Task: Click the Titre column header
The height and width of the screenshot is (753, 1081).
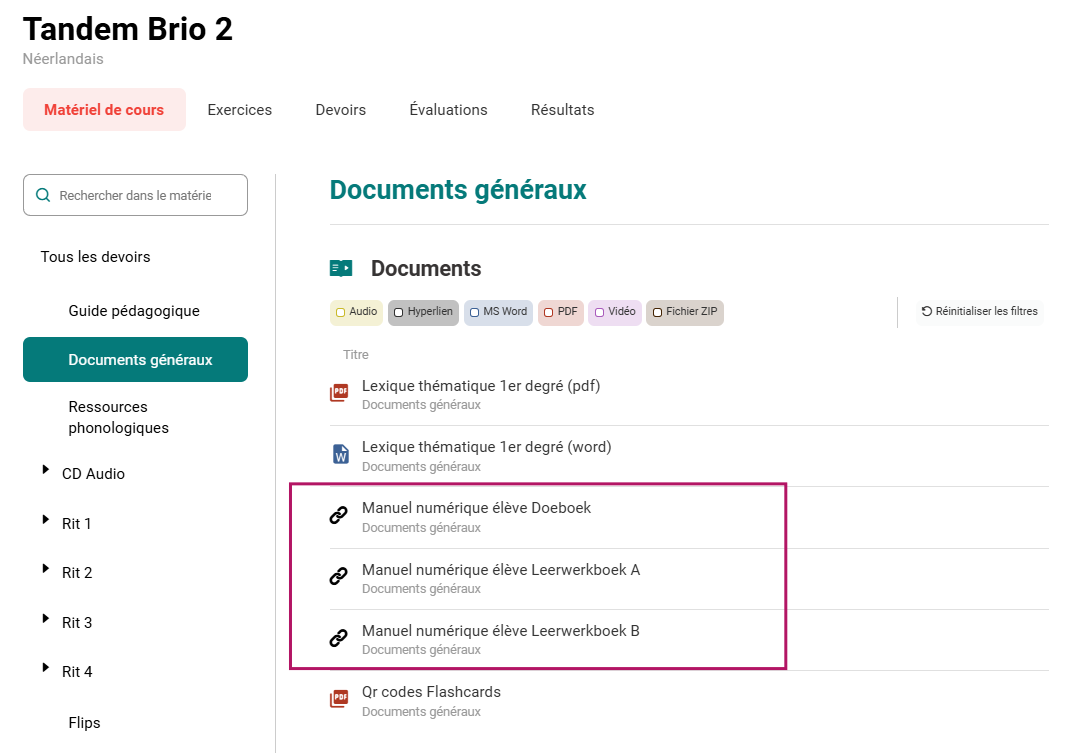Action: 356,354
